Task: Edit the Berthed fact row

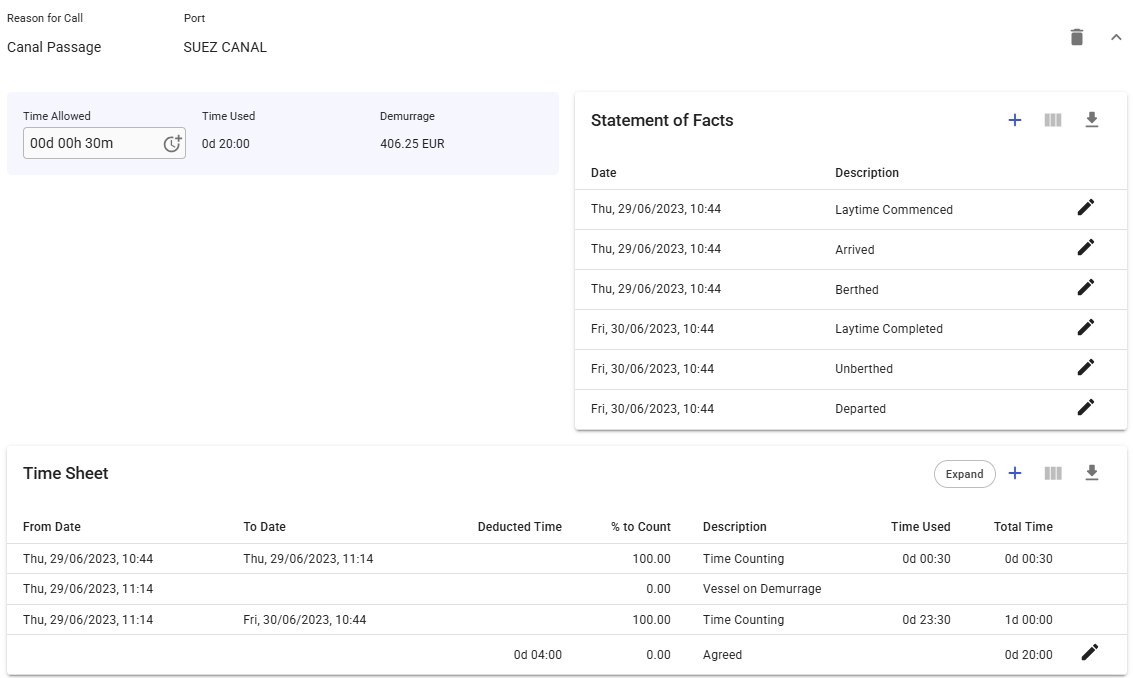Action: click(x=1086, y=287)
